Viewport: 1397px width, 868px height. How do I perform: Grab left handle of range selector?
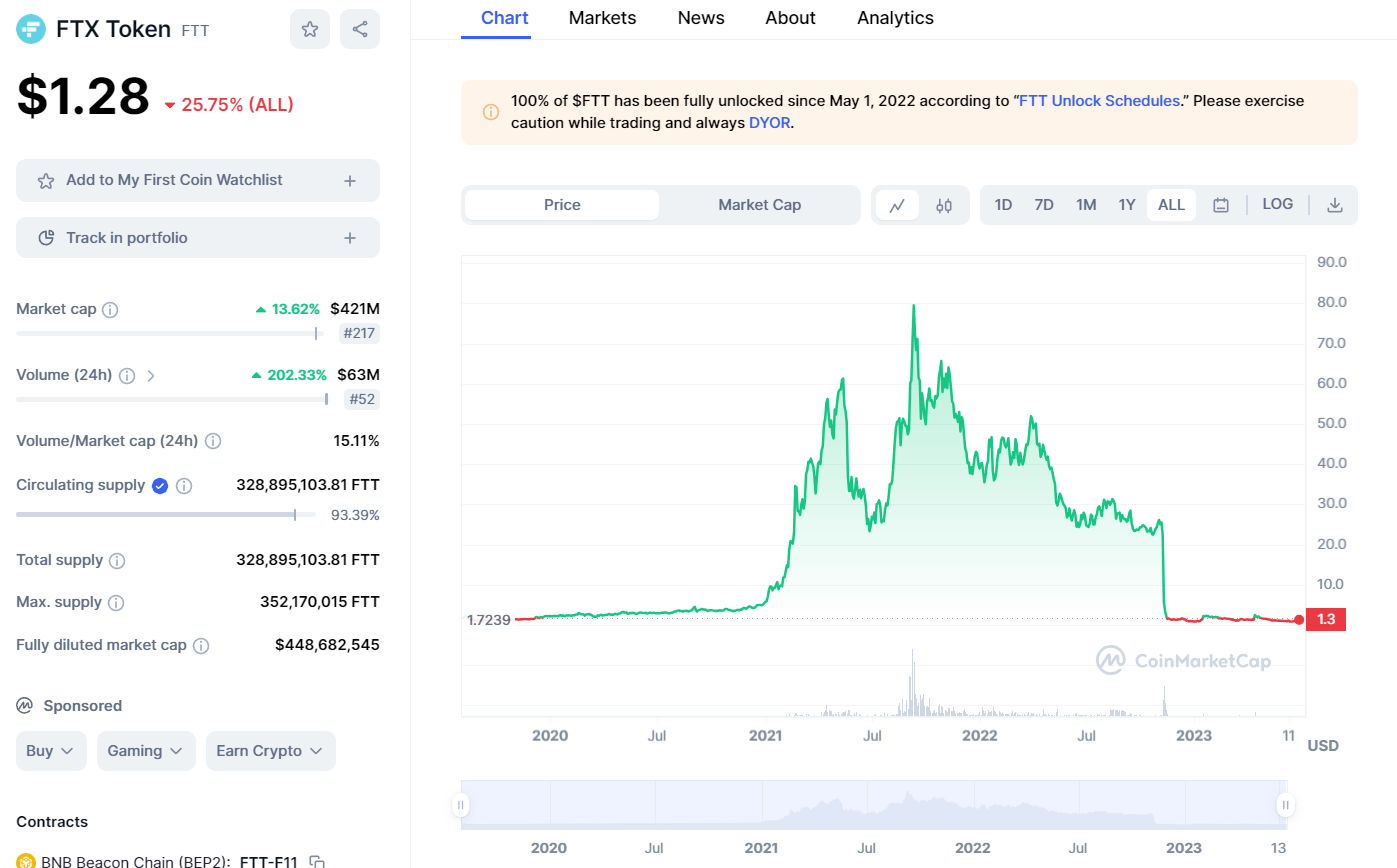point(461,805)
